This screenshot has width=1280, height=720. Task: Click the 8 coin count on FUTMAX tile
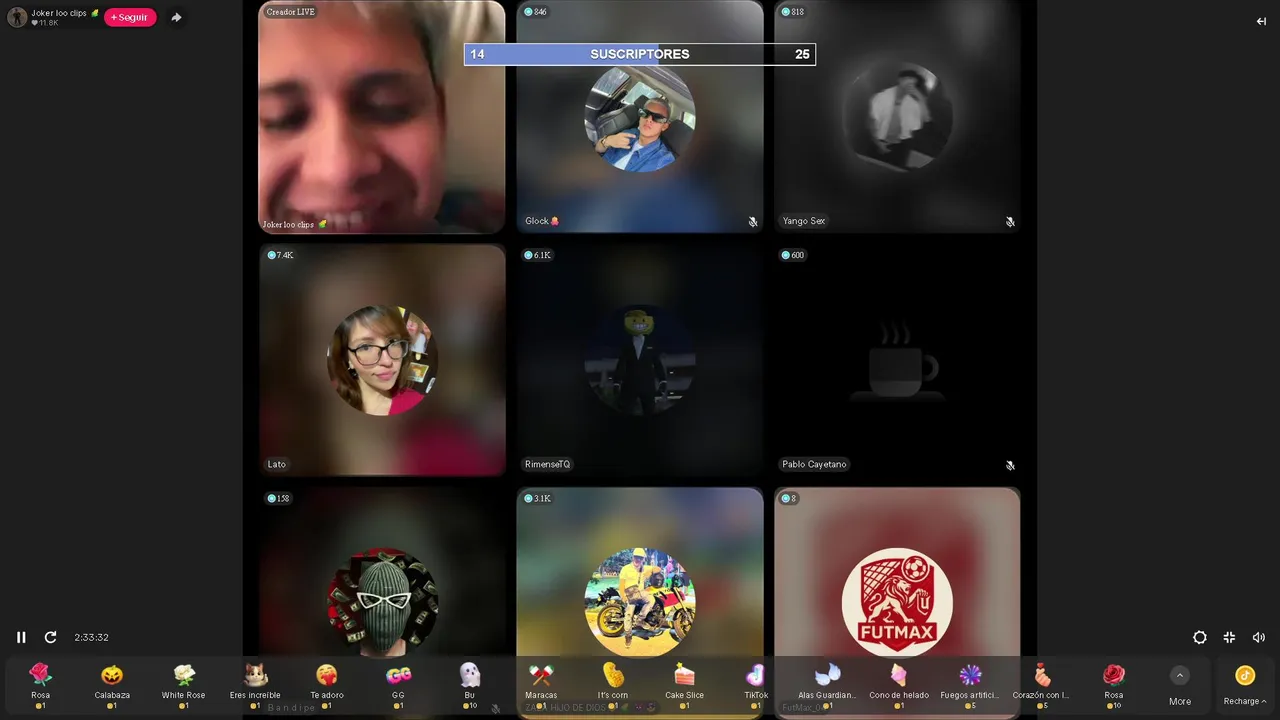pyautogui.click(x=788, y=498)
